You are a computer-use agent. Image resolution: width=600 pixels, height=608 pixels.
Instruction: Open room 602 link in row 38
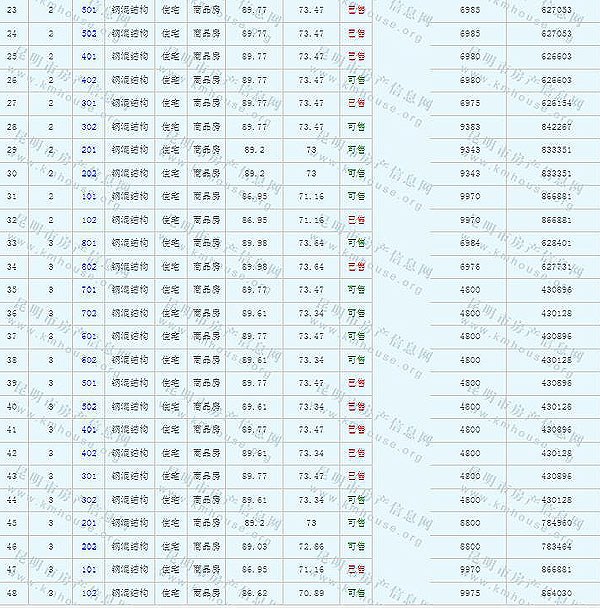pos(88,360)
